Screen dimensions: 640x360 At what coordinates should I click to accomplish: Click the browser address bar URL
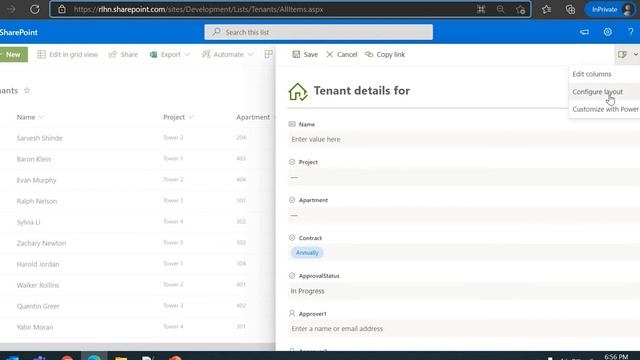click(198, 9)
